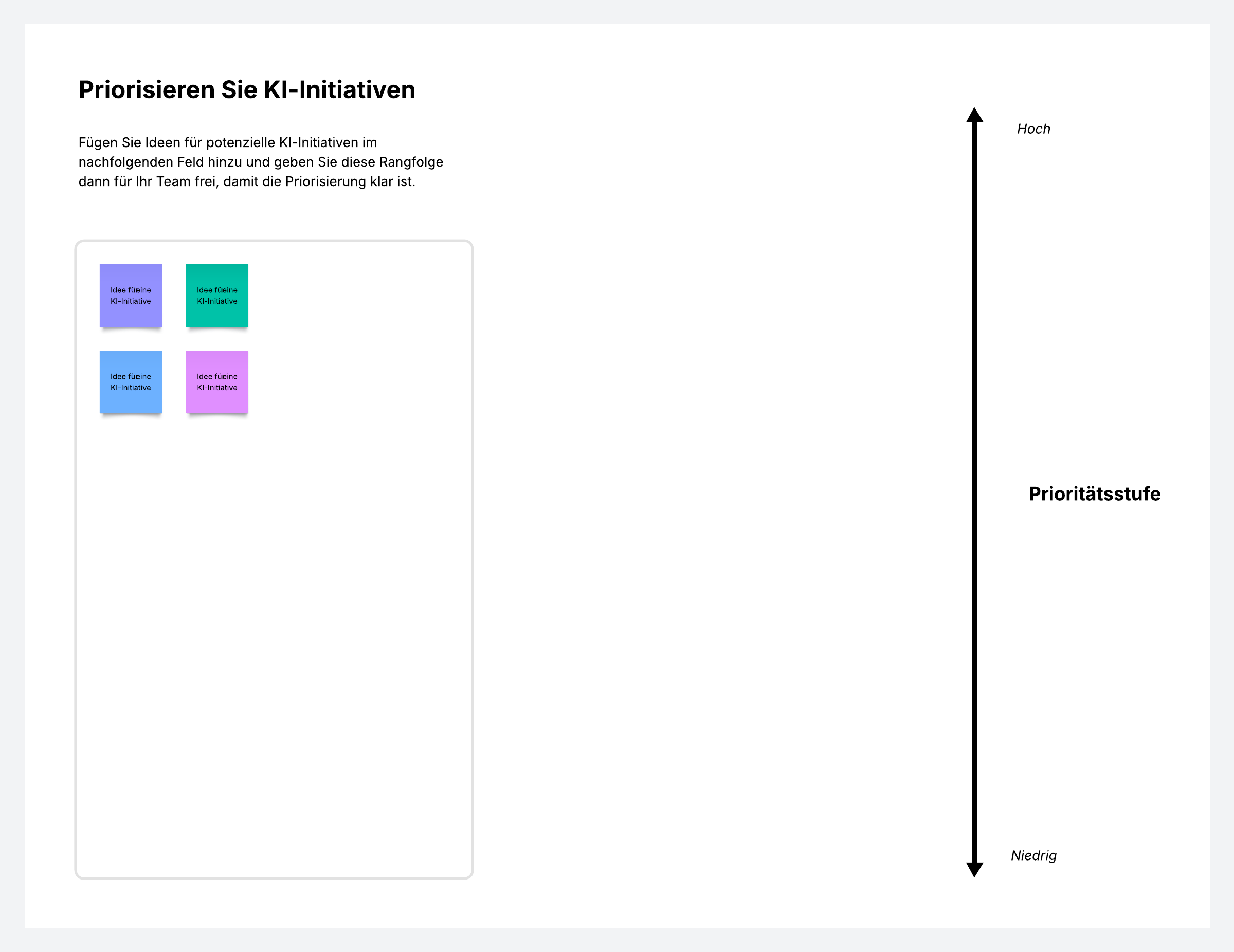Click the text on the purple sticky note
The width and height of the screenshot is (1234, 952).
pos(131,296)
